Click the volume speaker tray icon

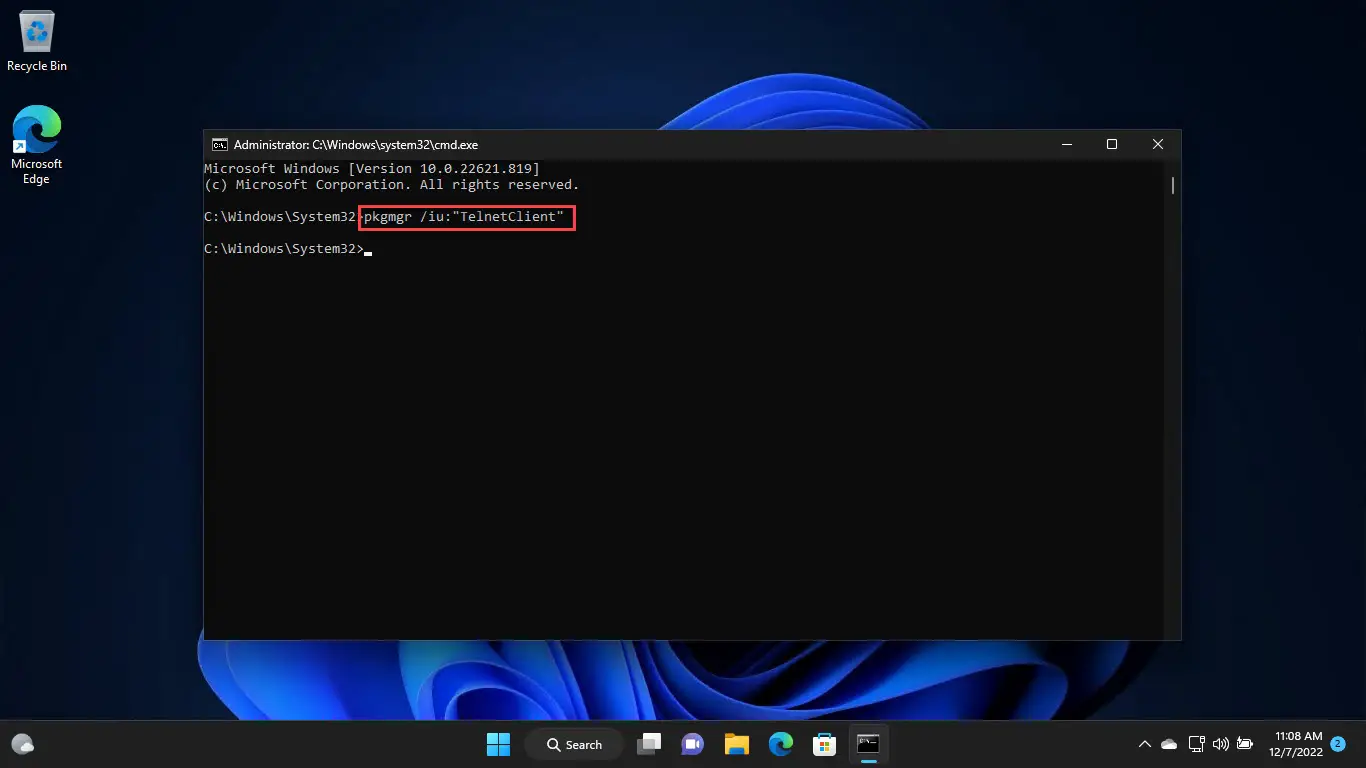(x=1220, y=744)
